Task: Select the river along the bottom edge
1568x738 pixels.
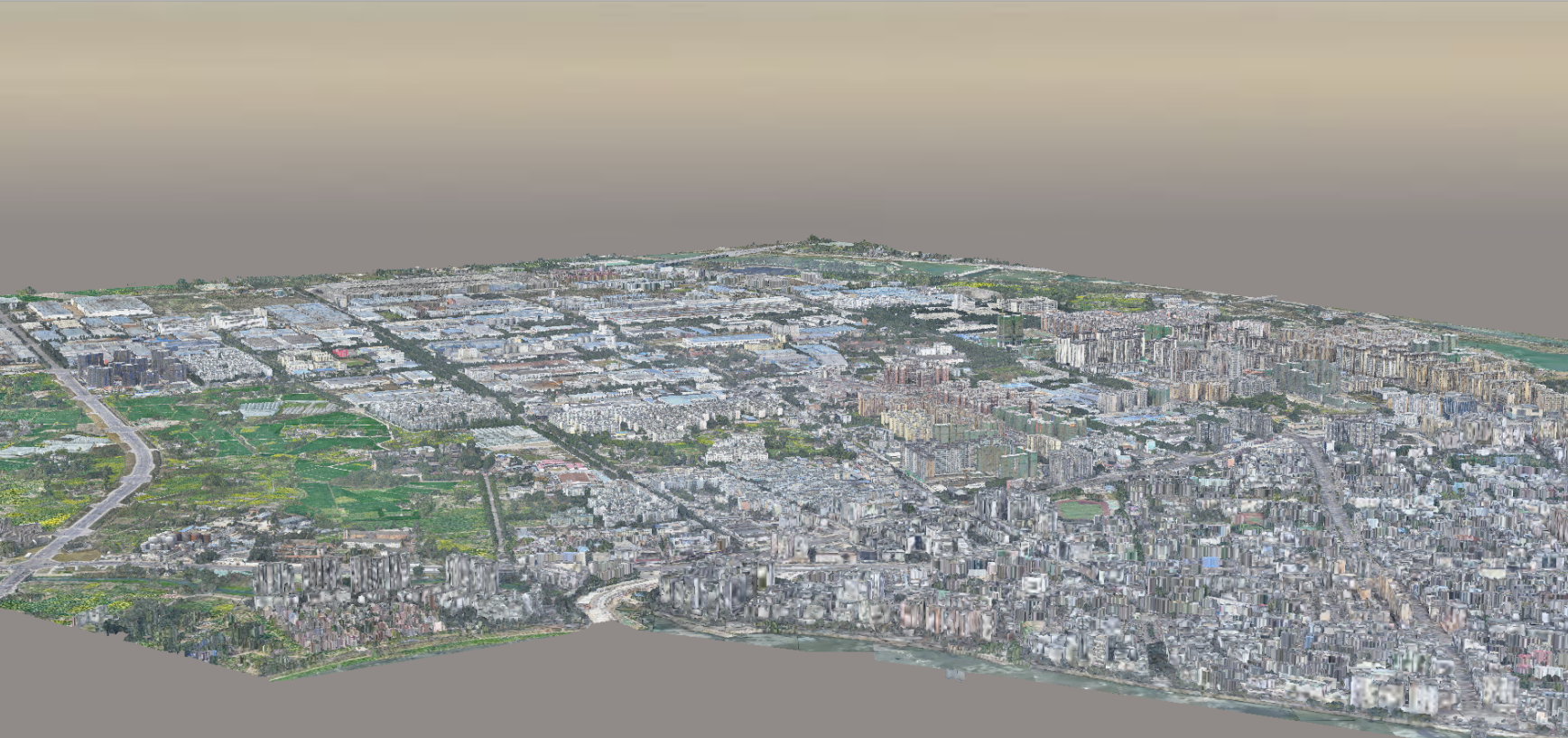Action: 903,652
